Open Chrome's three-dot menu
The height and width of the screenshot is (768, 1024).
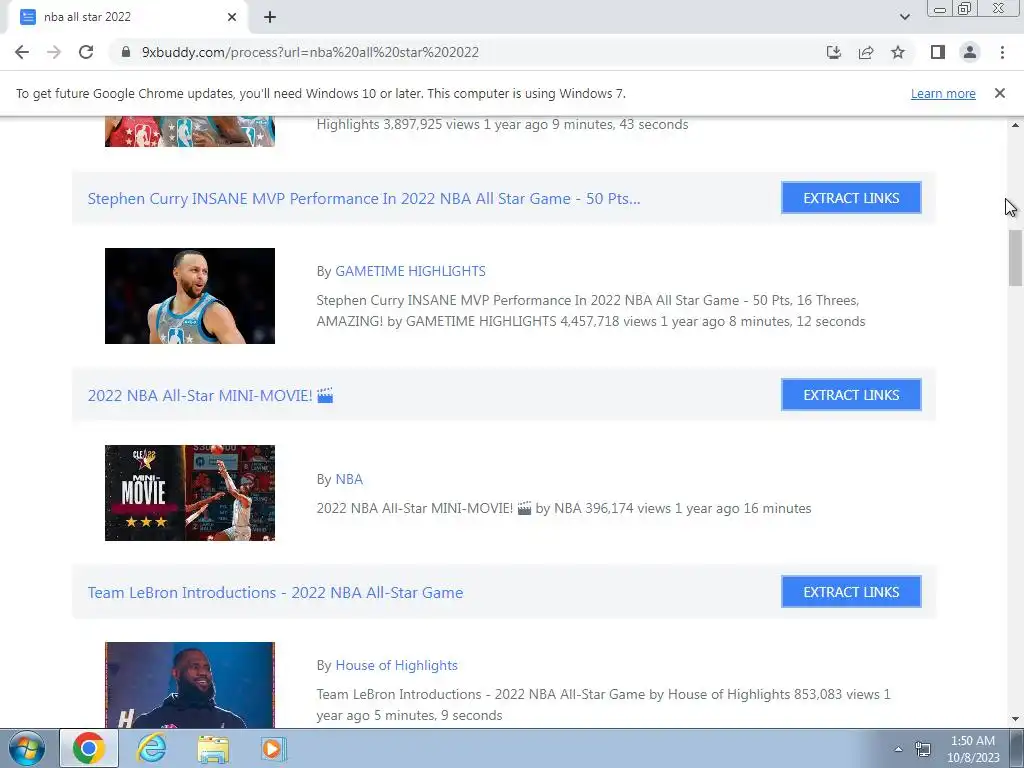1002,52
